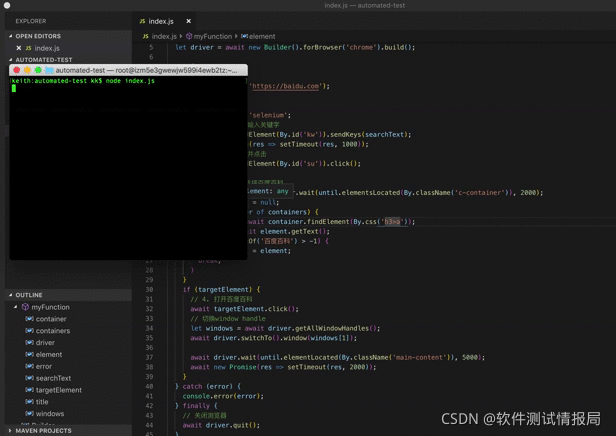Select targetElement variable in Outline
Screen dimensions: 616x436
pos(59,390)
